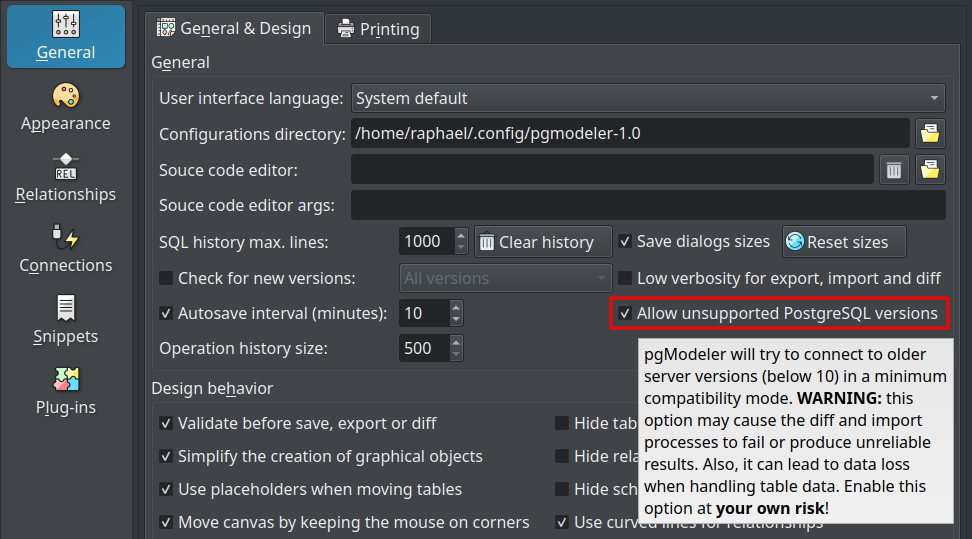Viewport: 972px width, 539px height.
Task: Click the Souce code editor args field
Action: pyautogui.click(x=648, y=205)
